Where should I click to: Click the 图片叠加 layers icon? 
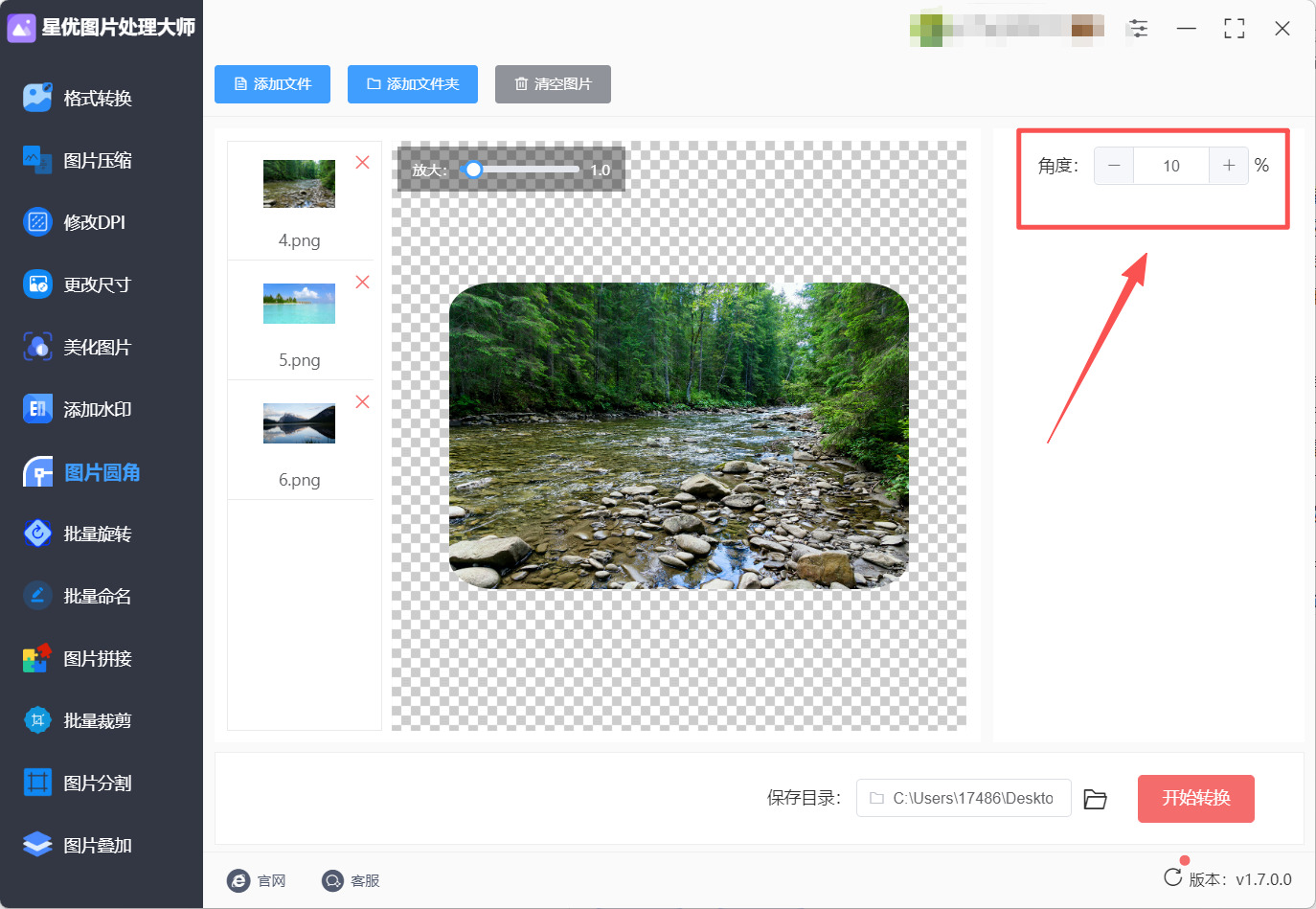click(37, 845)
